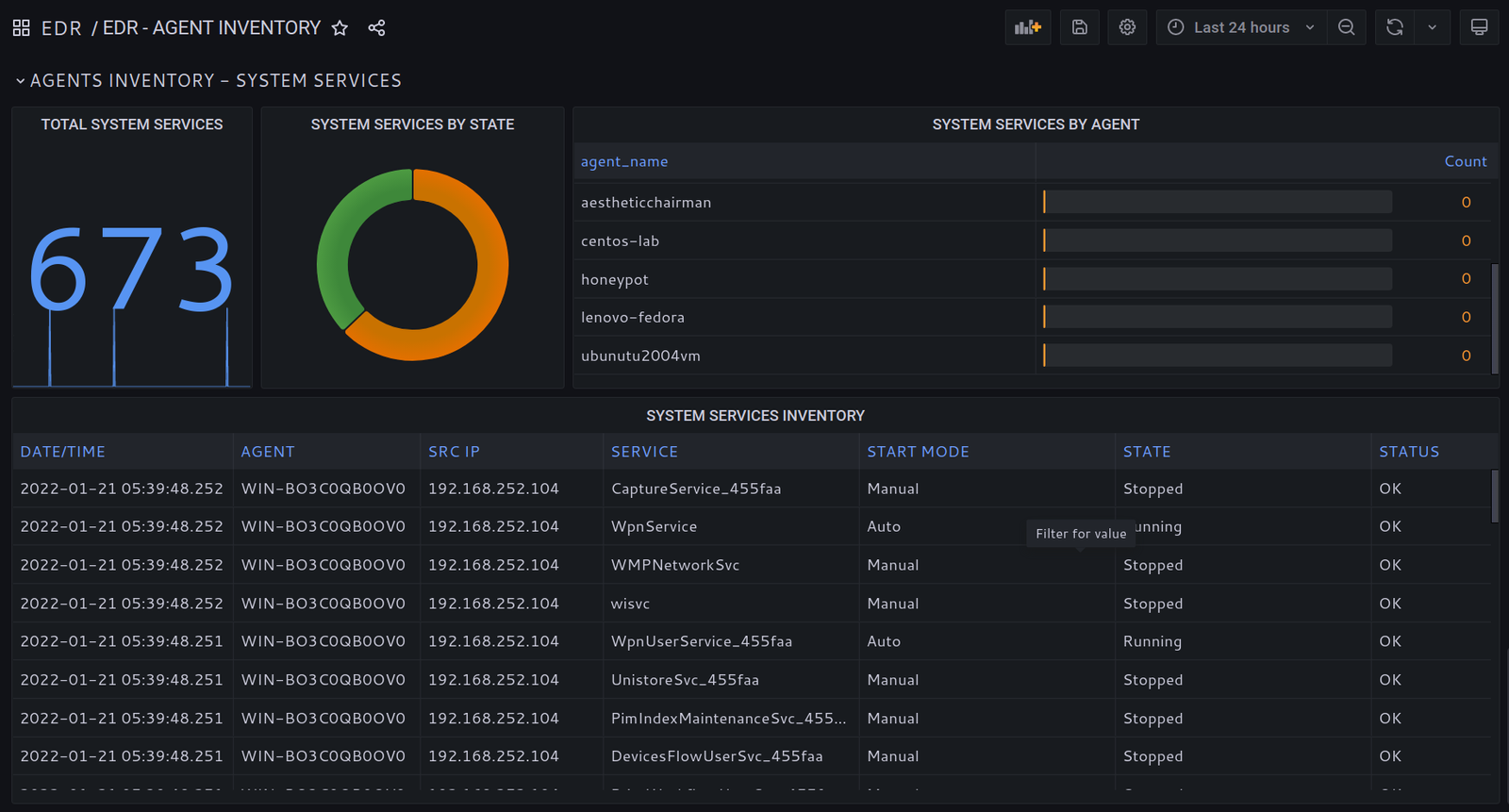Screen dimensions: 1509x812
Task: Save the dashboard using the disk icon
Action: click(x=1080, y=27)
